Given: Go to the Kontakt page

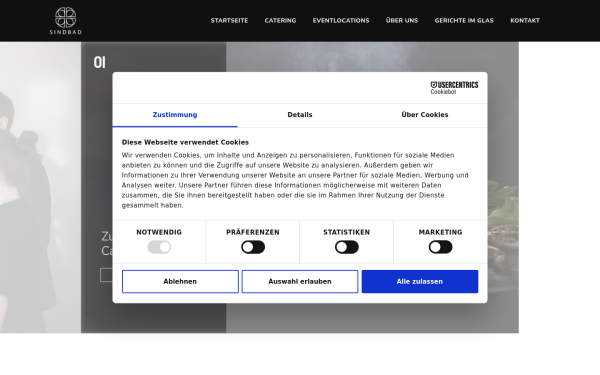Looking at the screenshot, I should tap(525, 21).
